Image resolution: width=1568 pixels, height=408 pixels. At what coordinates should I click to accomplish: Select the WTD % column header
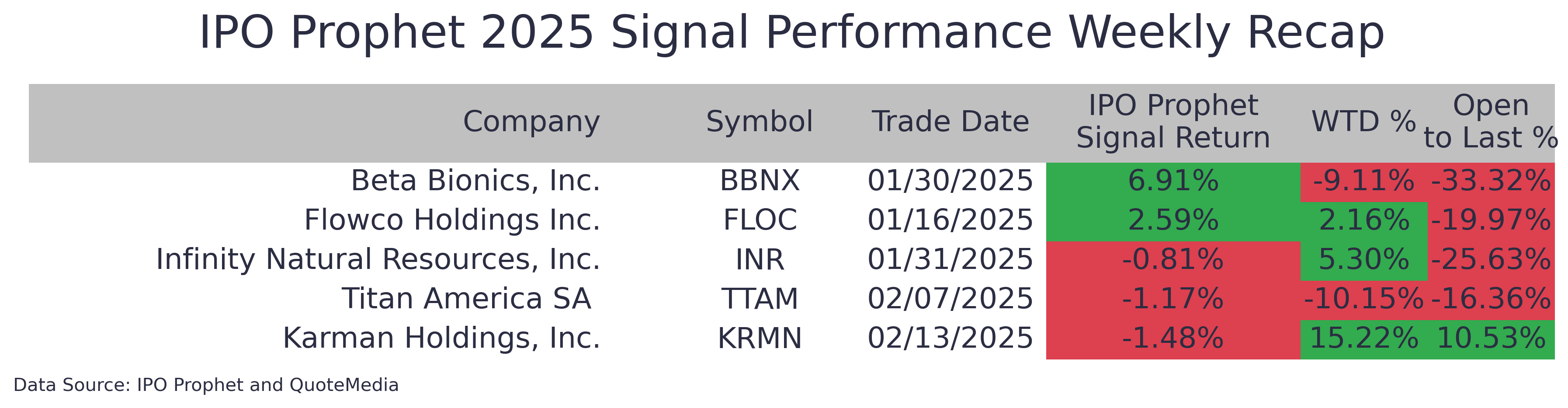click(x=1363, y=122)
